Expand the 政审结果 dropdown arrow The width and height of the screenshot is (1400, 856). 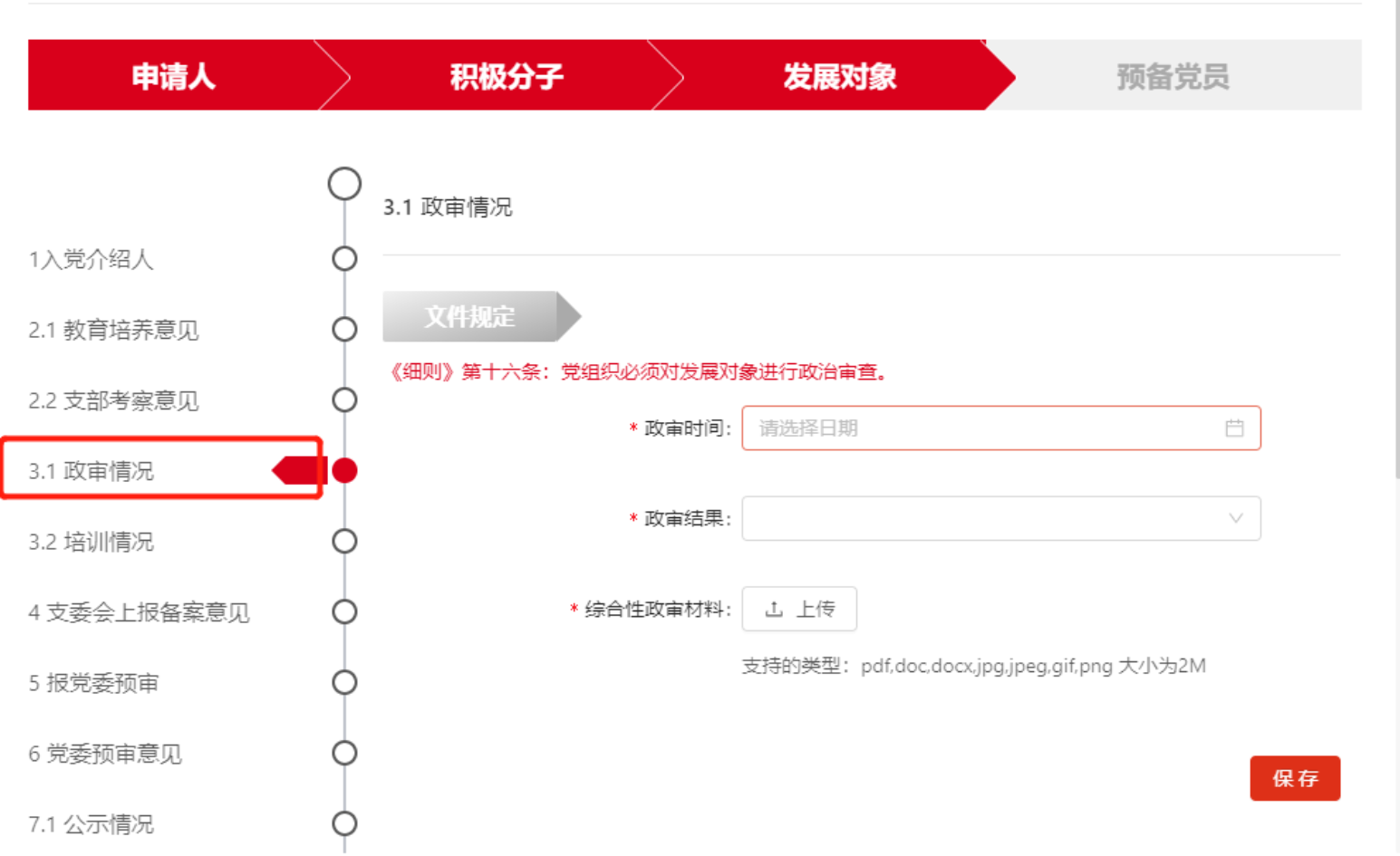(x=1235, y=519)
